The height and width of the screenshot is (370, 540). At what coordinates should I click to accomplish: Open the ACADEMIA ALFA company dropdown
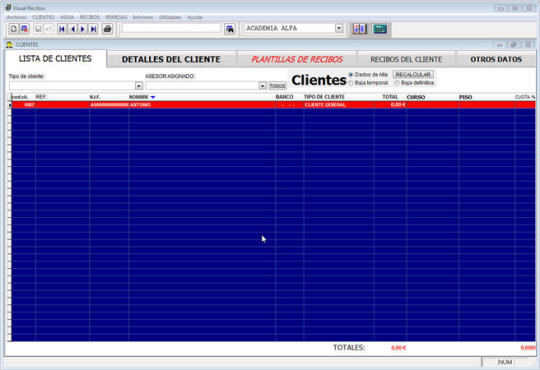click(x=339, y=28)
